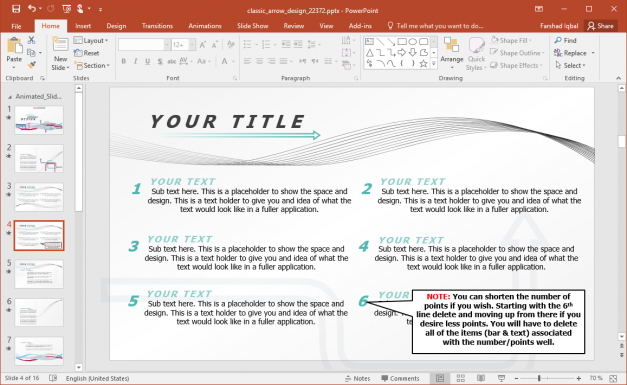
Task: Open Find in Editing group
Action: pos(565,40)
